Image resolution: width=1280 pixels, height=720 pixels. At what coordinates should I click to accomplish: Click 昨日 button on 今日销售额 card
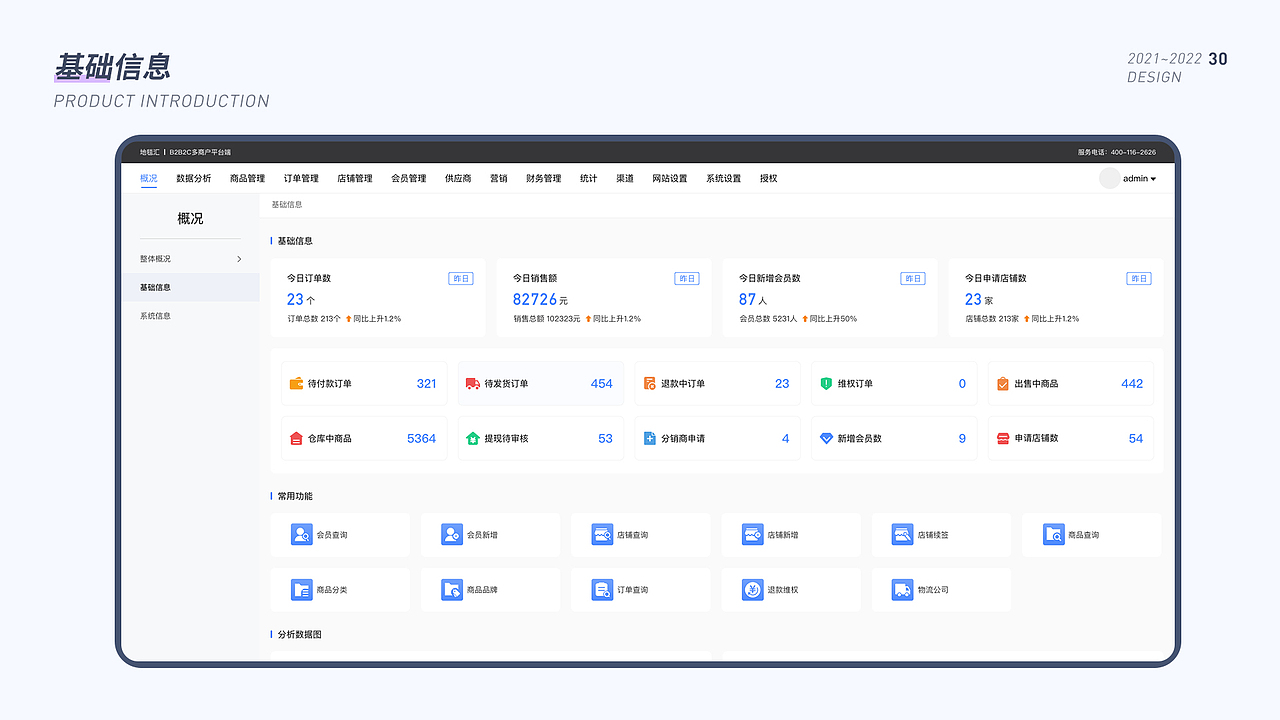click(687, 279)
